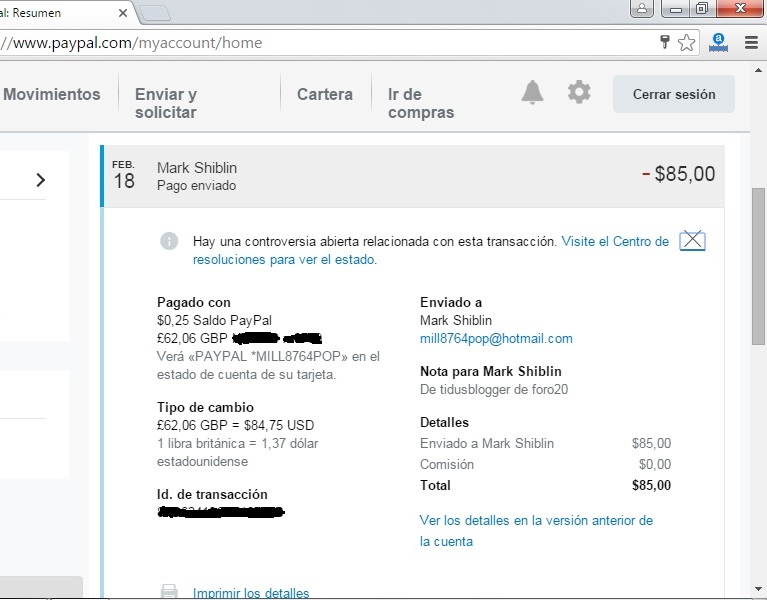Open the notifications bell icon
Image resolution: width=767 pixels, height=600 pixels.
click(532, 93)
